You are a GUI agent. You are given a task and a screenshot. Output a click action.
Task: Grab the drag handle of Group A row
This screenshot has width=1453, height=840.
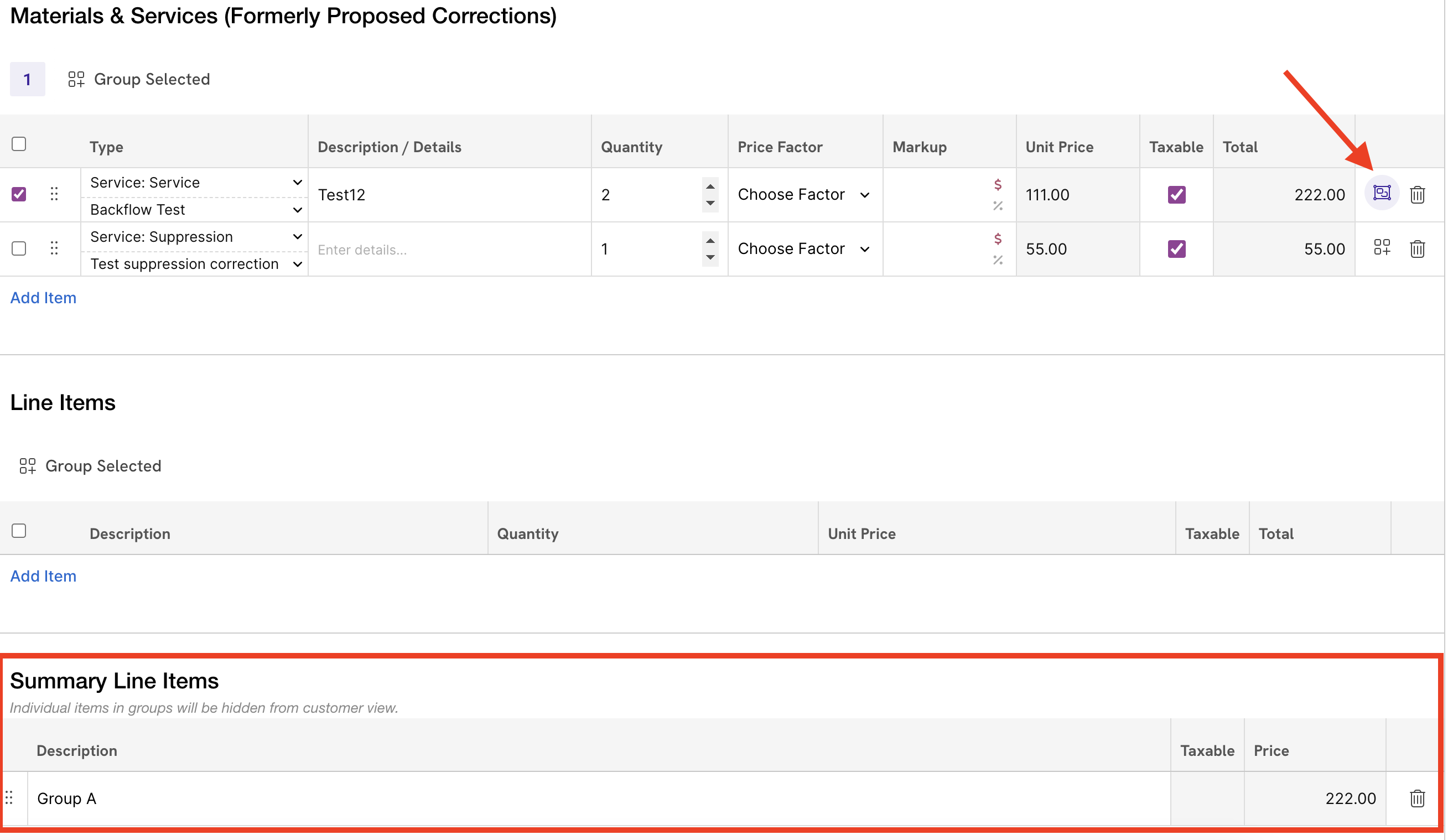click(9, 798)
